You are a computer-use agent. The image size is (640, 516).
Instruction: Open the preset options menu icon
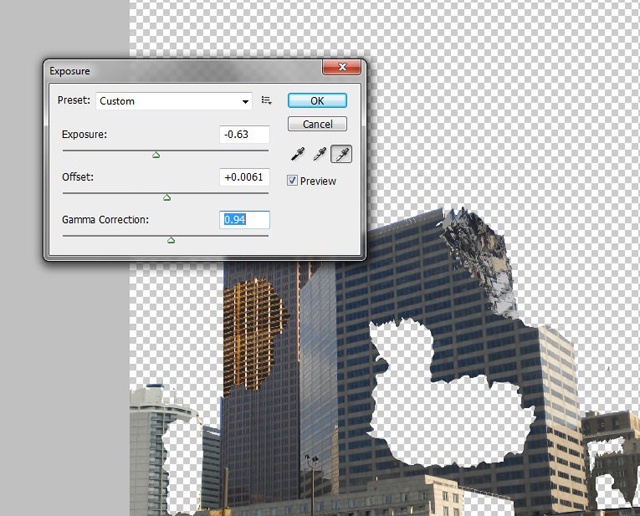pyautogui.click(x=267, y=100)
